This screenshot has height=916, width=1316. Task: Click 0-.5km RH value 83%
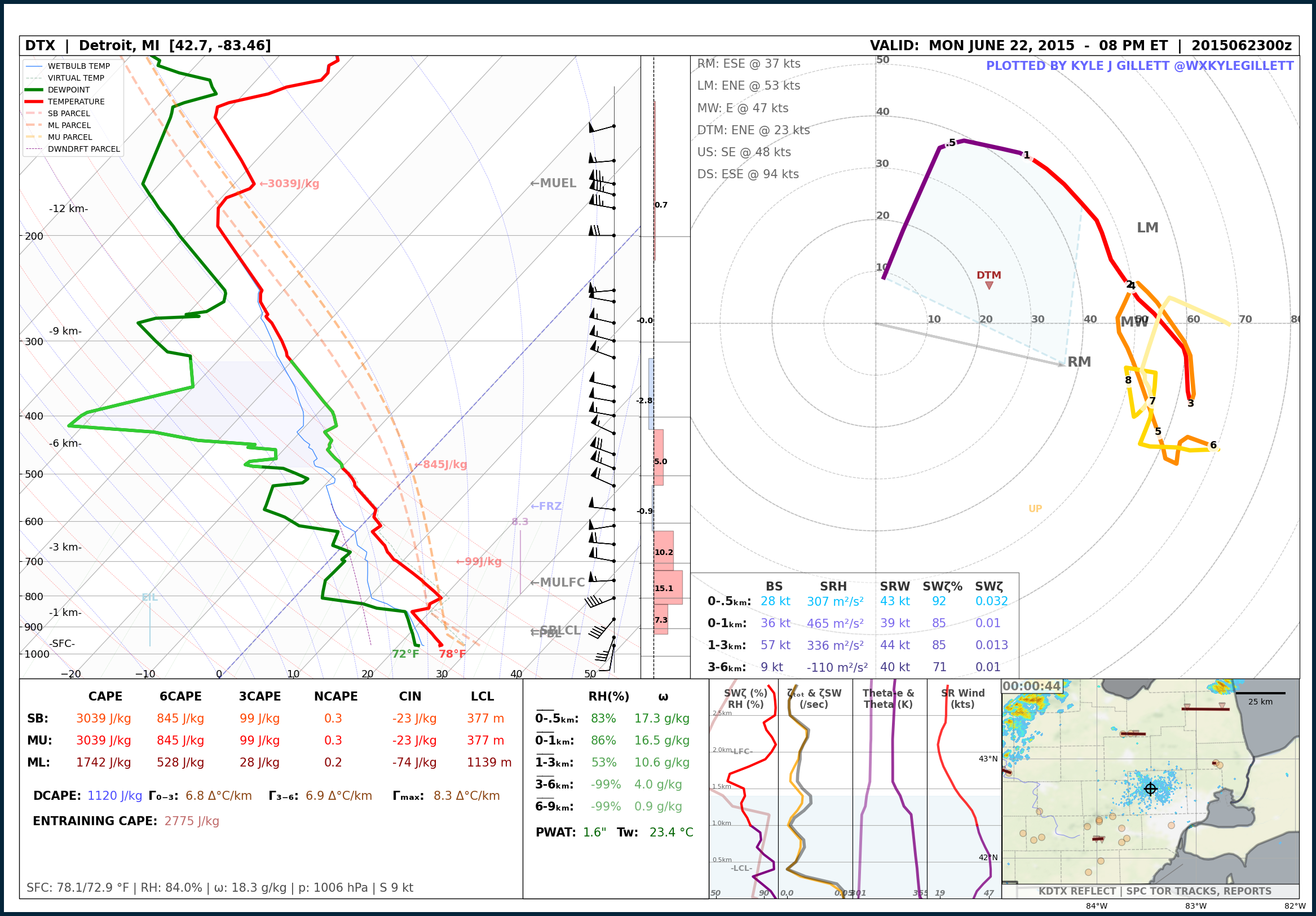coord(603,718)
